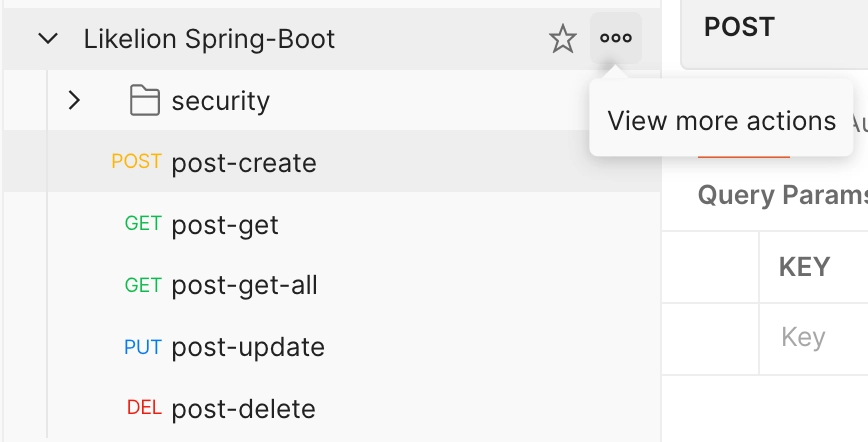The image size is (868, 442).
Task: Select the security folder label
Action: pyautogui.click(x=221, y=101)
